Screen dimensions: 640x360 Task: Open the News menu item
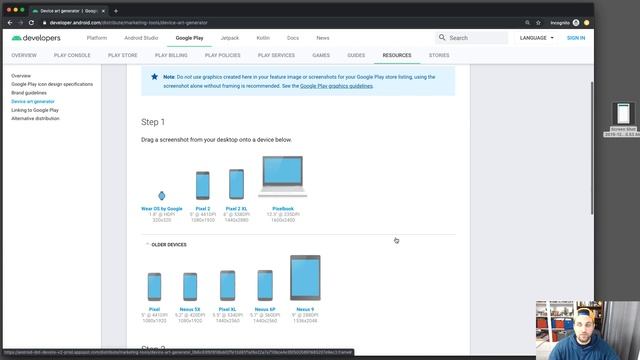point(322,38)
